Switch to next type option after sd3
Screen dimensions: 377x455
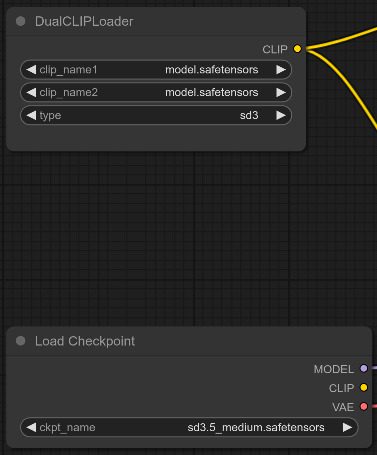coord(281,115)
